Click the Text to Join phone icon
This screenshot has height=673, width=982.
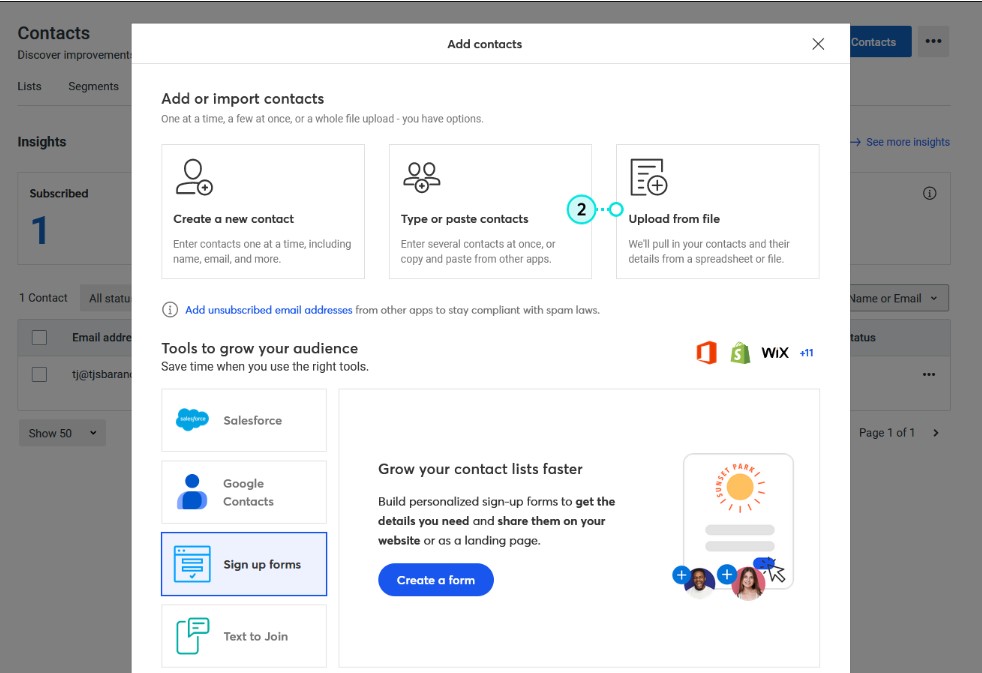[x=192, y=636]
